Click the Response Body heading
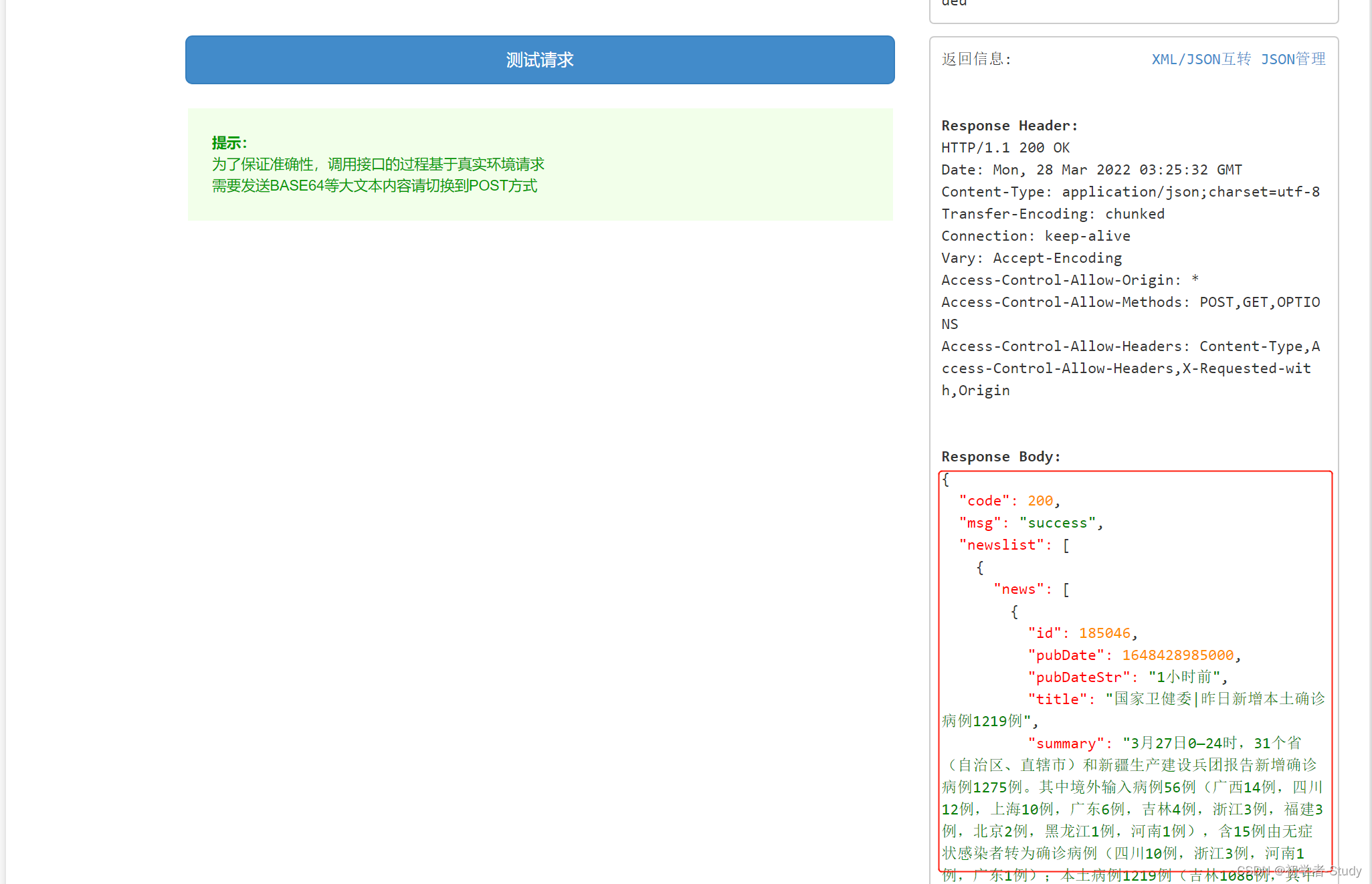Screen dimensions: 1372x884 coord(1000,457)
